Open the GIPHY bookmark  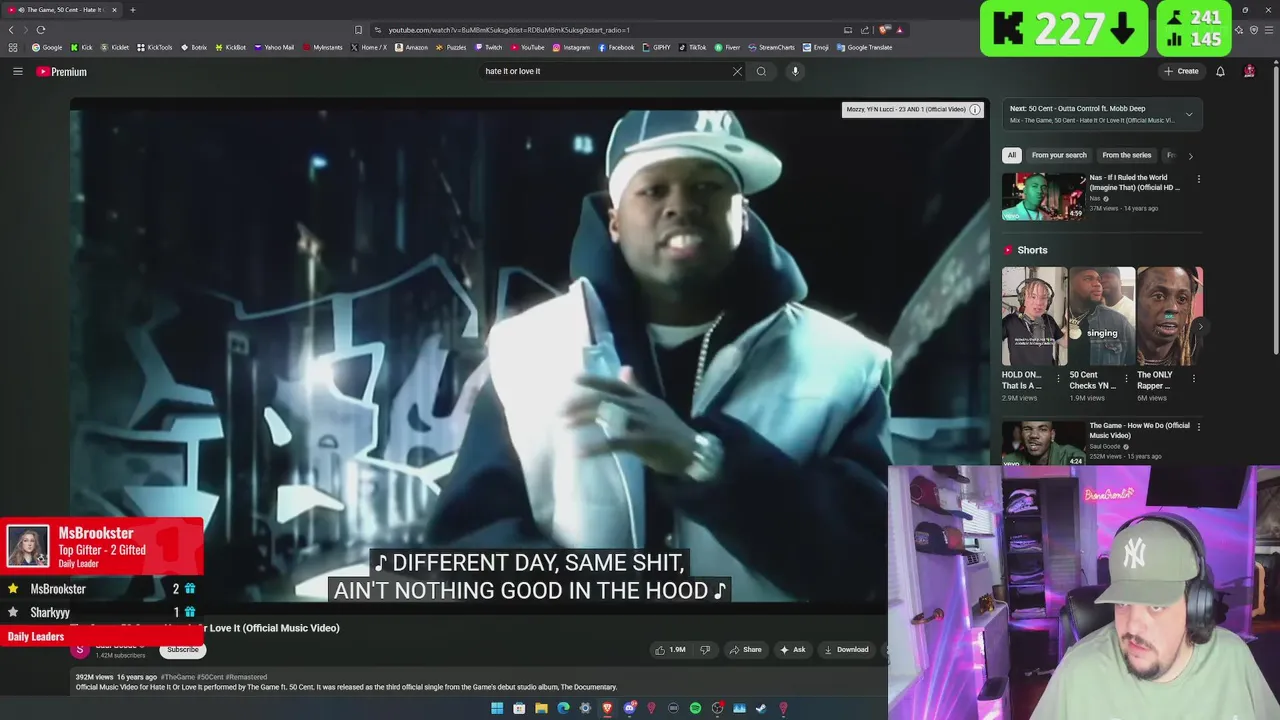click(656, 47)
